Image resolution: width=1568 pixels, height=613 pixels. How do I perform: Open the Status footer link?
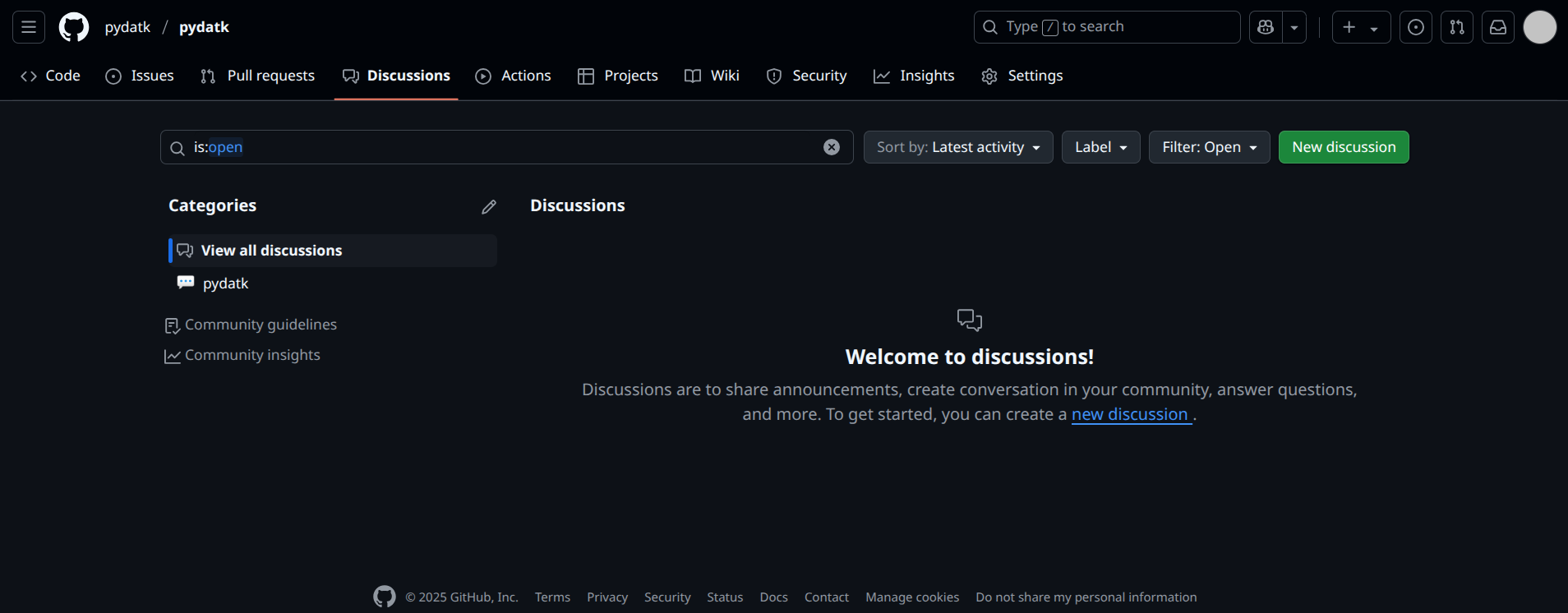[x=725, y=597]
